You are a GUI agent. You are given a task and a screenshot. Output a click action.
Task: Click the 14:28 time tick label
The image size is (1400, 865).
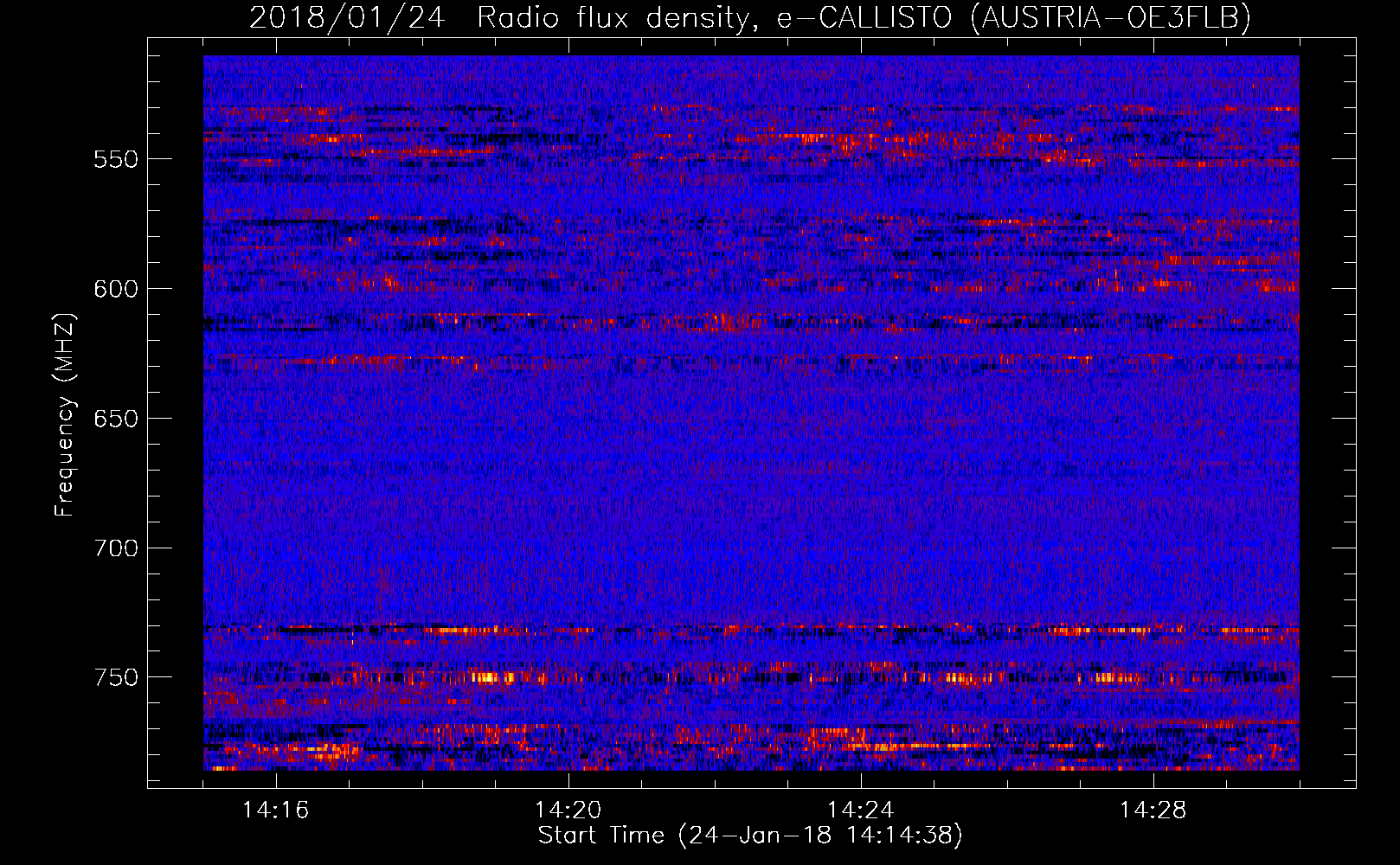coord(1153,811)
